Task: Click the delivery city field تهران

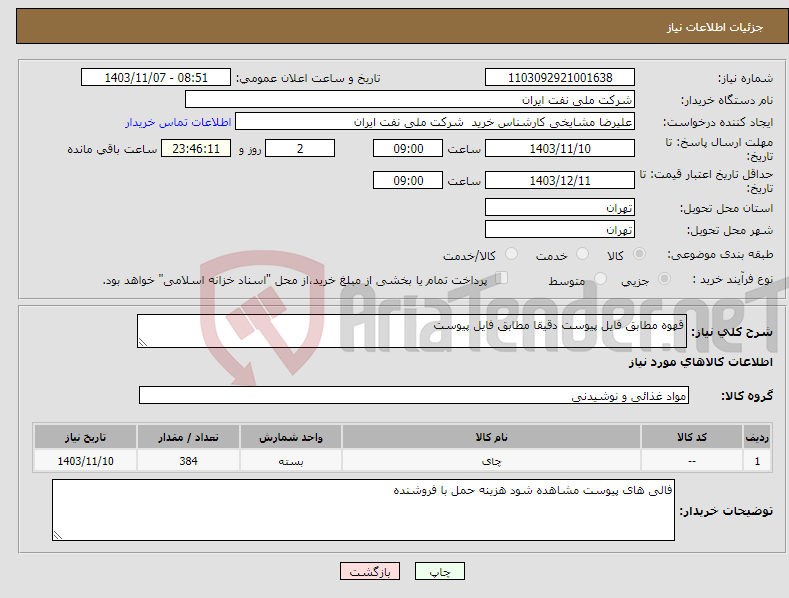Action: click(560, 230)
